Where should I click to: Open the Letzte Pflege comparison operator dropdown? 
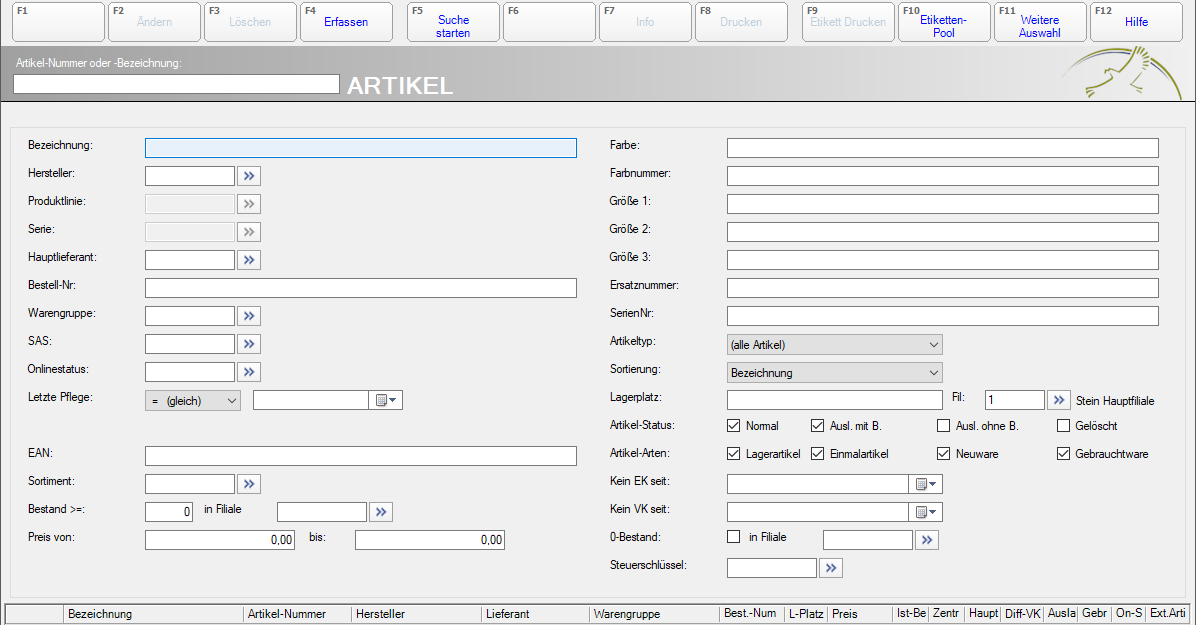tap(193, 401)
